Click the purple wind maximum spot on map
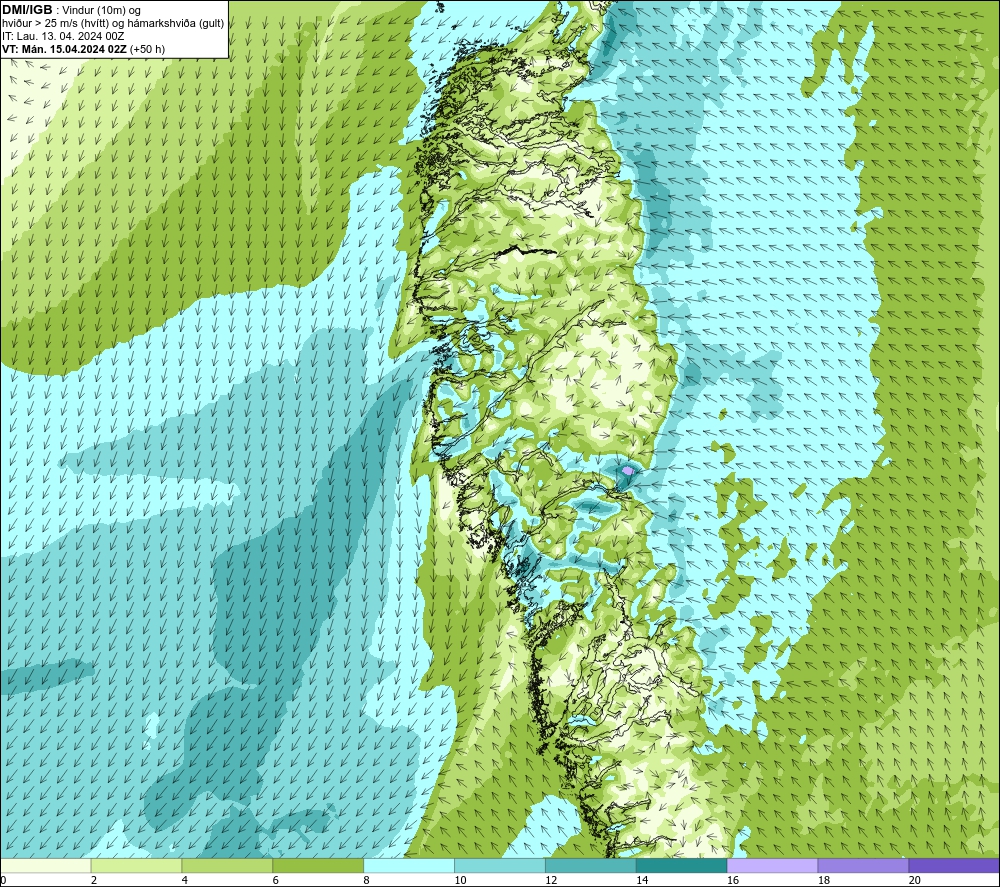1000x887 pixels. click(628, 471)
